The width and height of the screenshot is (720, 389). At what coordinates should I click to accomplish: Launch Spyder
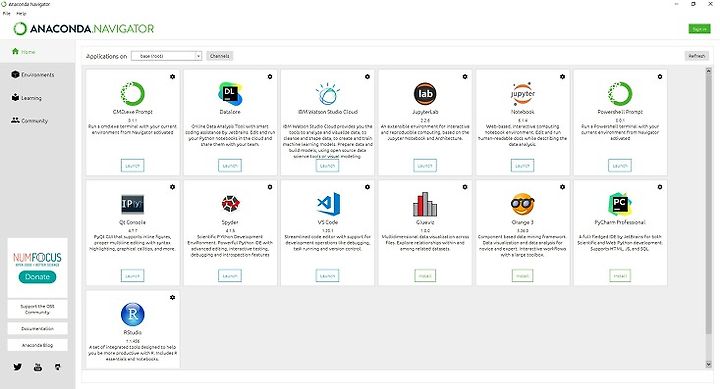pos(230,276)
